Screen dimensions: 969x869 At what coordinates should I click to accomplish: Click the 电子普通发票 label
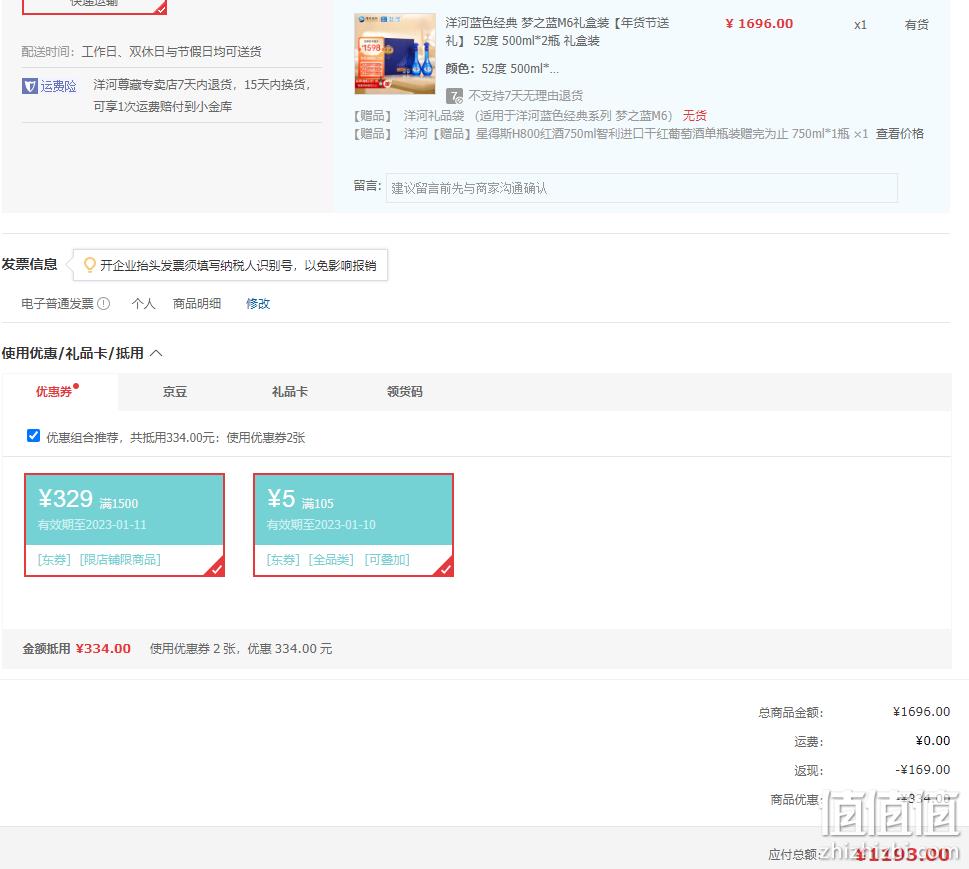pos(57,303)
